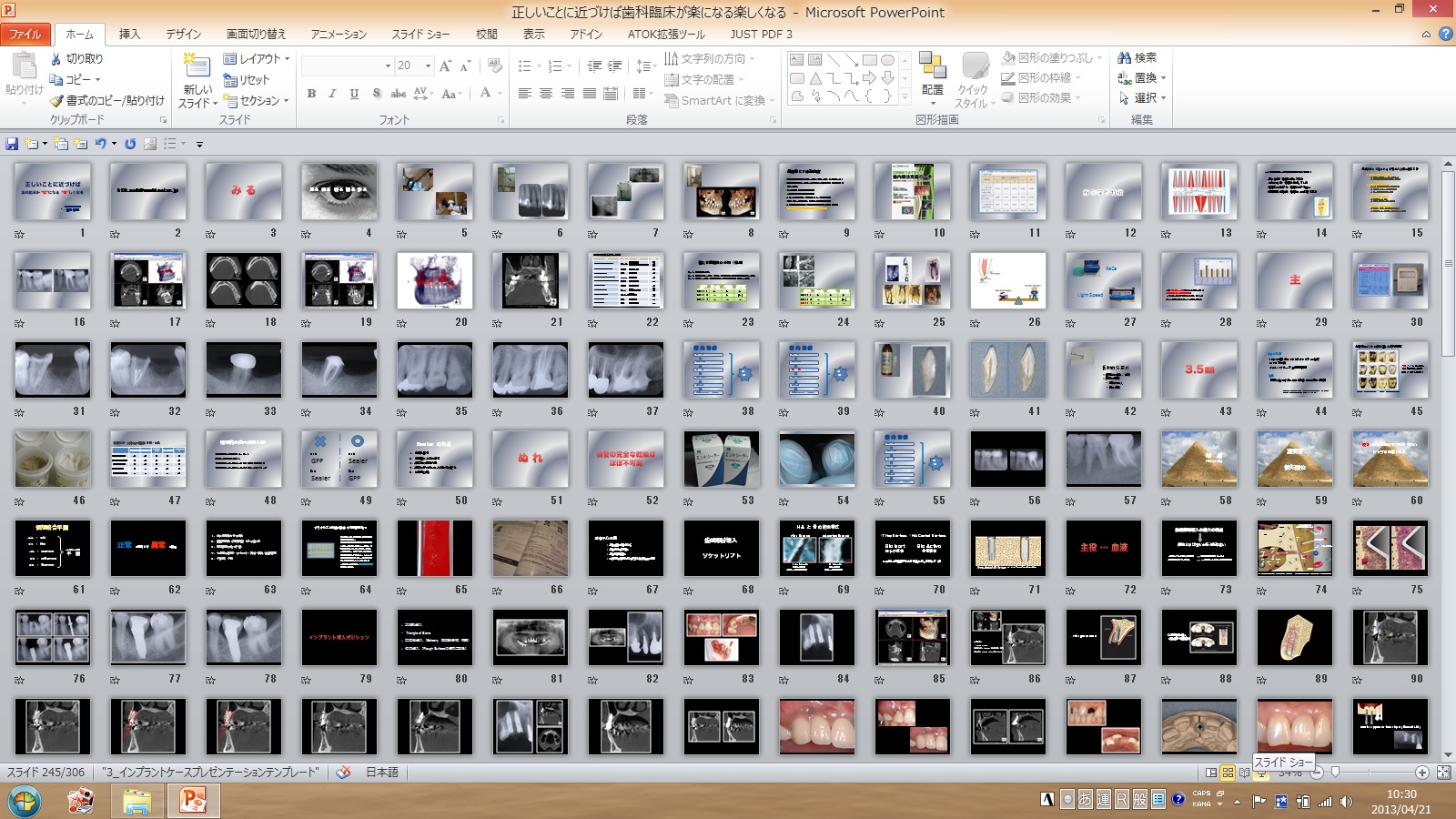This screenshot has width=1456, height=819.
Task: Click the zoom in plus button
Action: [1421, 773]
